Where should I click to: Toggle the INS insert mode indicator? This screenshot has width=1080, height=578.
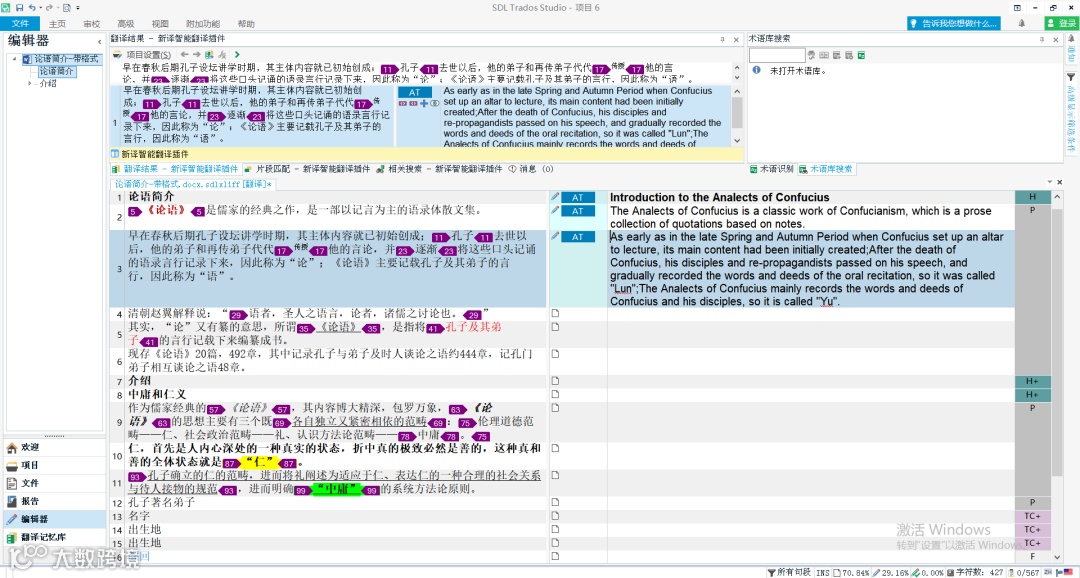(x=823, y=572)
